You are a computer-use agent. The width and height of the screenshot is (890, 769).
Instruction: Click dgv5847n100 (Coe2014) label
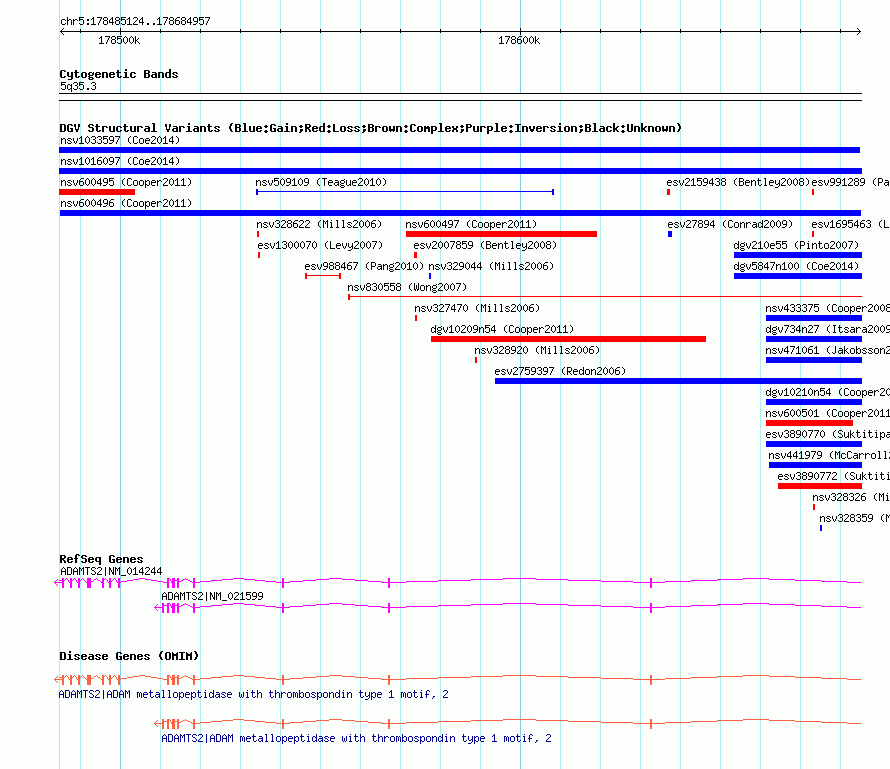pos(796,266)
